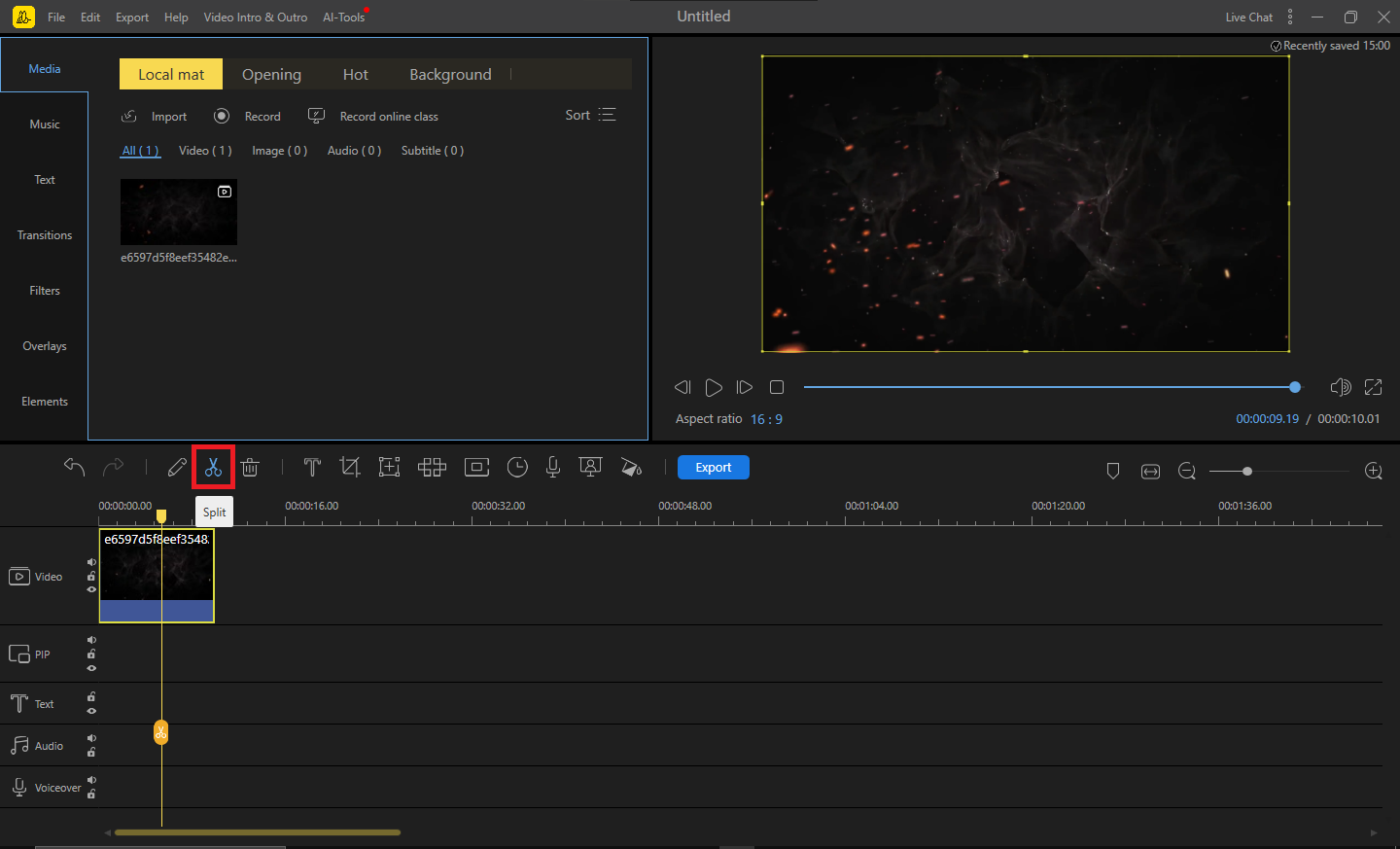The image size is (1400, 849).
Task: Split the clip with the scissors tool
Action: click(x=213, y=468)
